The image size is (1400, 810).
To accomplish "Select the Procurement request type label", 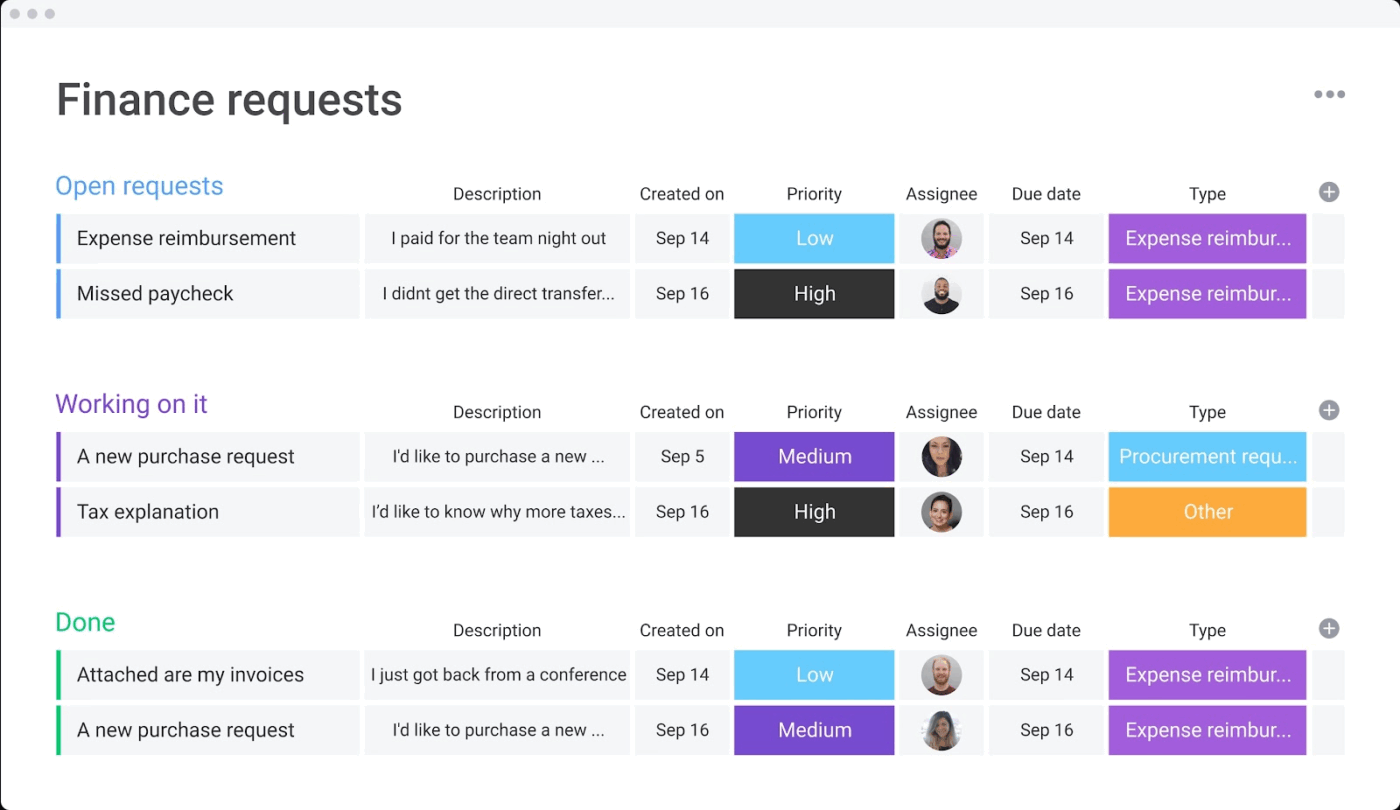I will pos(1207,457).
